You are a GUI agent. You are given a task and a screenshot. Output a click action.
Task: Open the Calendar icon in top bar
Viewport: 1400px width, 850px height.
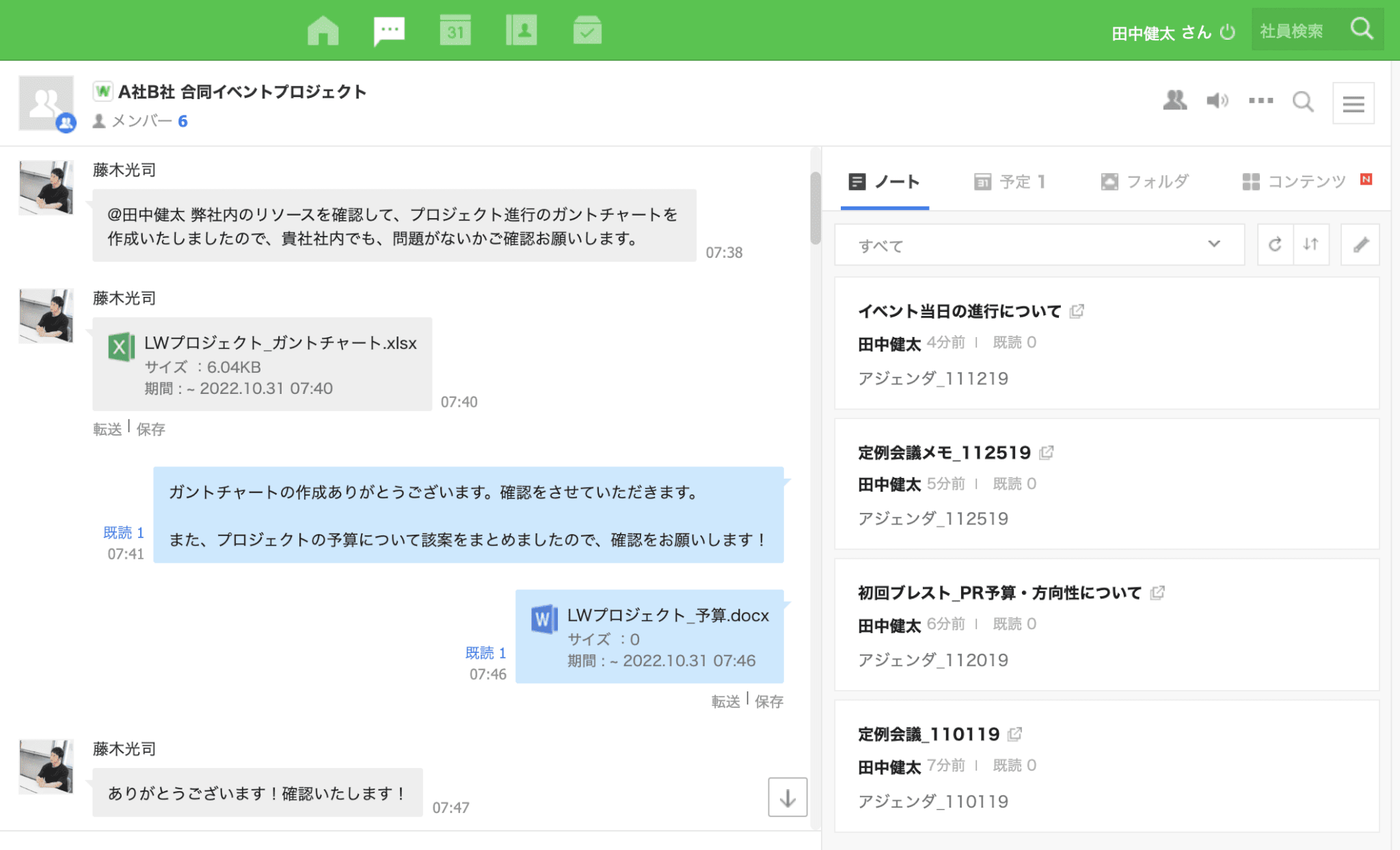(x=455, y=31)
